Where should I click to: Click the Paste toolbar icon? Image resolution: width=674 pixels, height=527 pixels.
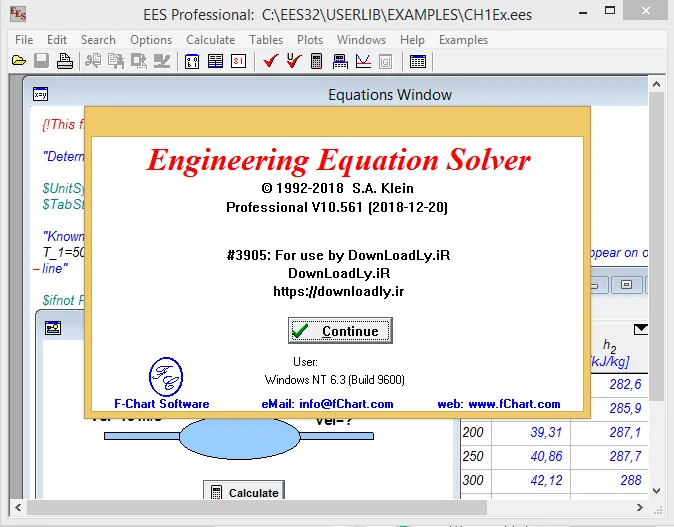(x=139, y=61)
